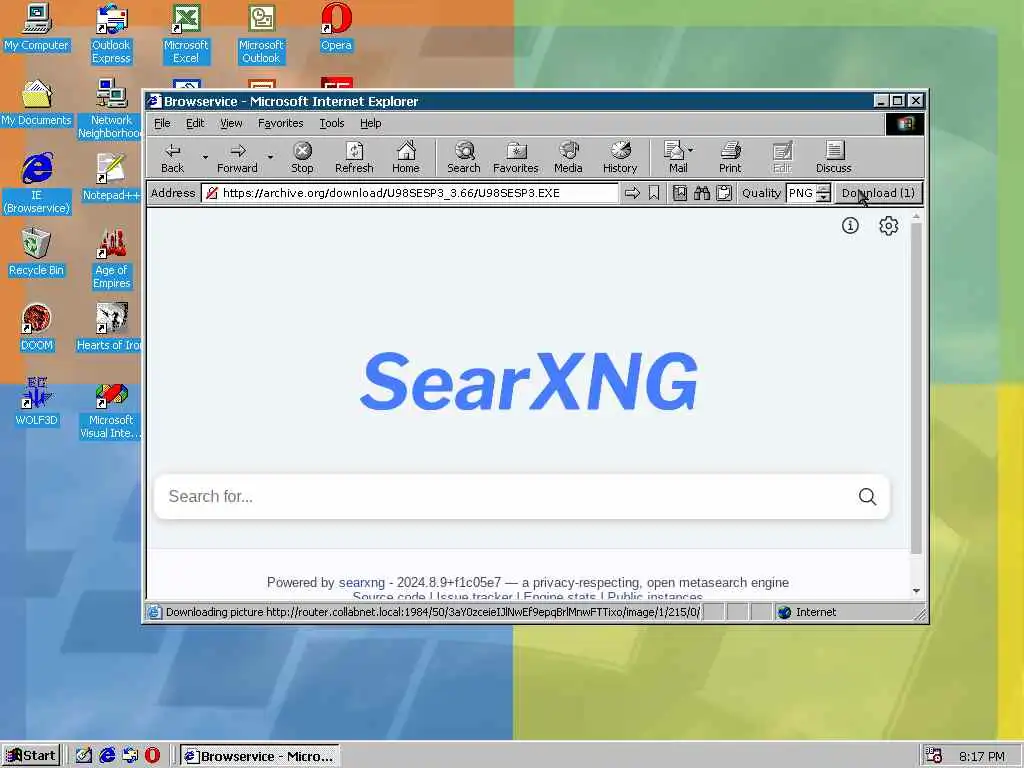The width and height of the screenshot is (1024, 768).
Task: Click the page scrollbar down arrow
Action: pos(916,590)
